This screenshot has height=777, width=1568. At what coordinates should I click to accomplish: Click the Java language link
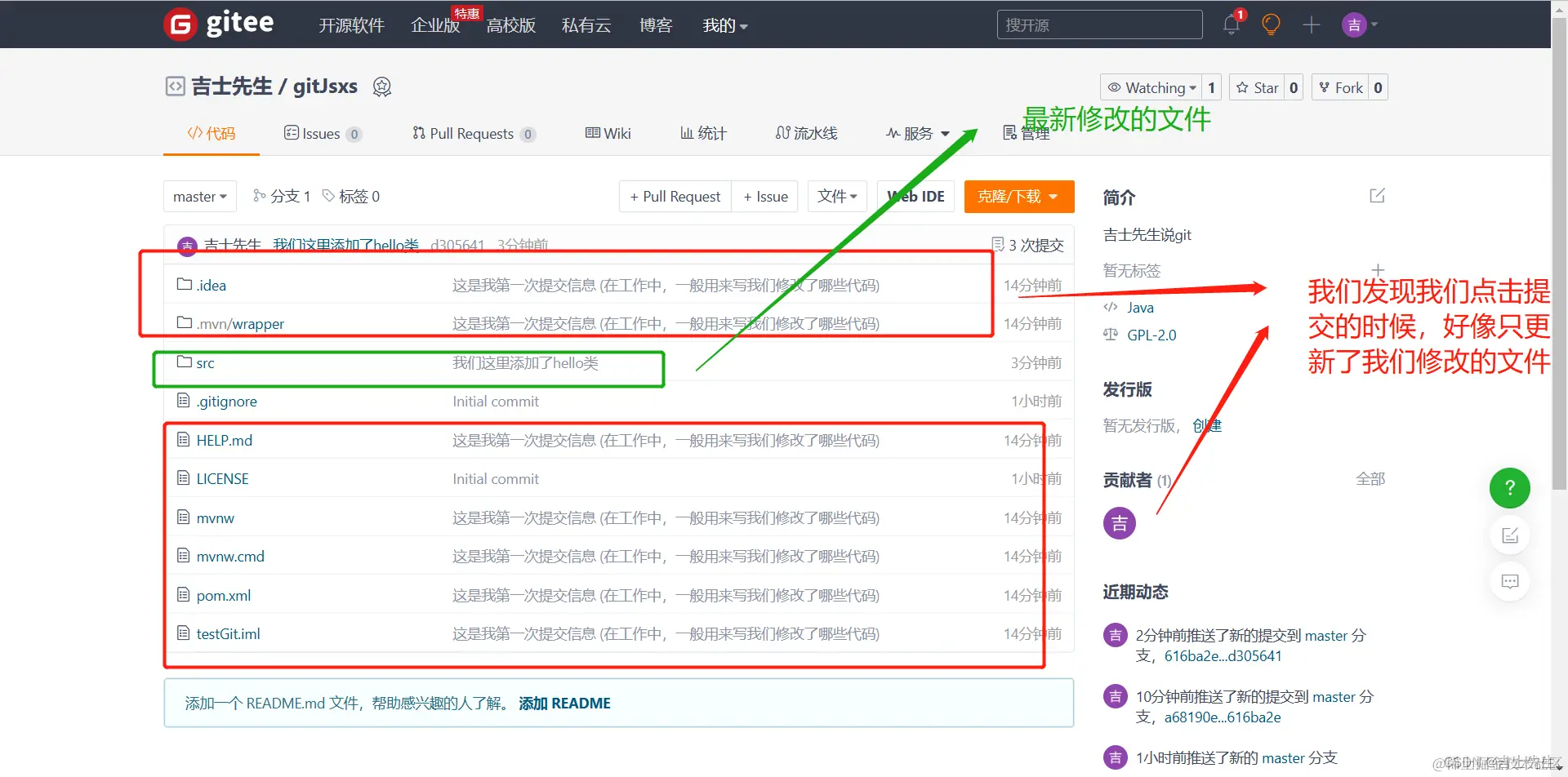point(1140,307)
